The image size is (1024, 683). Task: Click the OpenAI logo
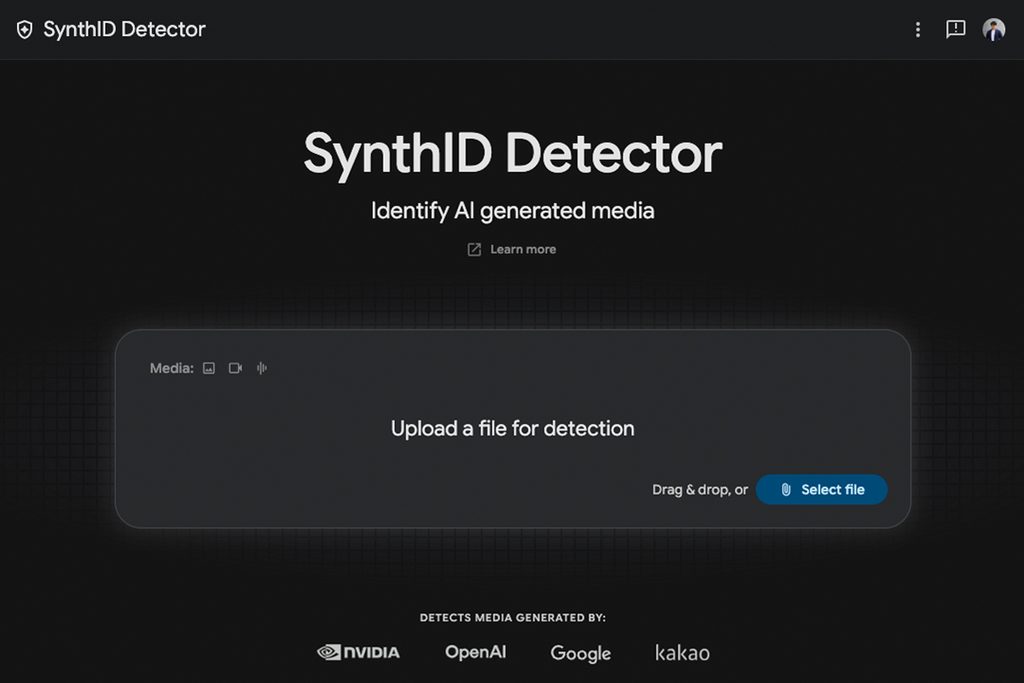click(475, 652)
